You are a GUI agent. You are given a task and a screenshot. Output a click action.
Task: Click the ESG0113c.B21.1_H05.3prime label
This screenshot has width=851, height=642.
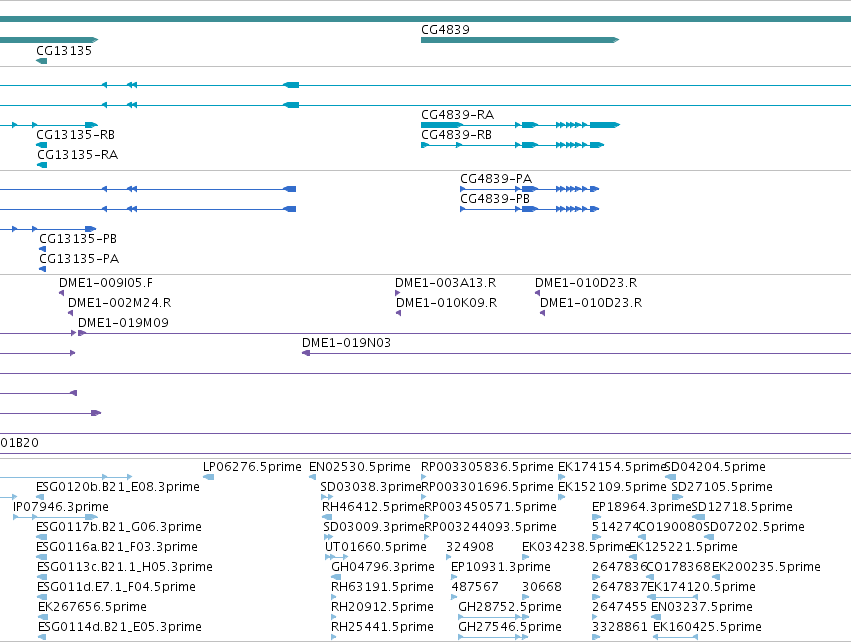coord(125,568)
